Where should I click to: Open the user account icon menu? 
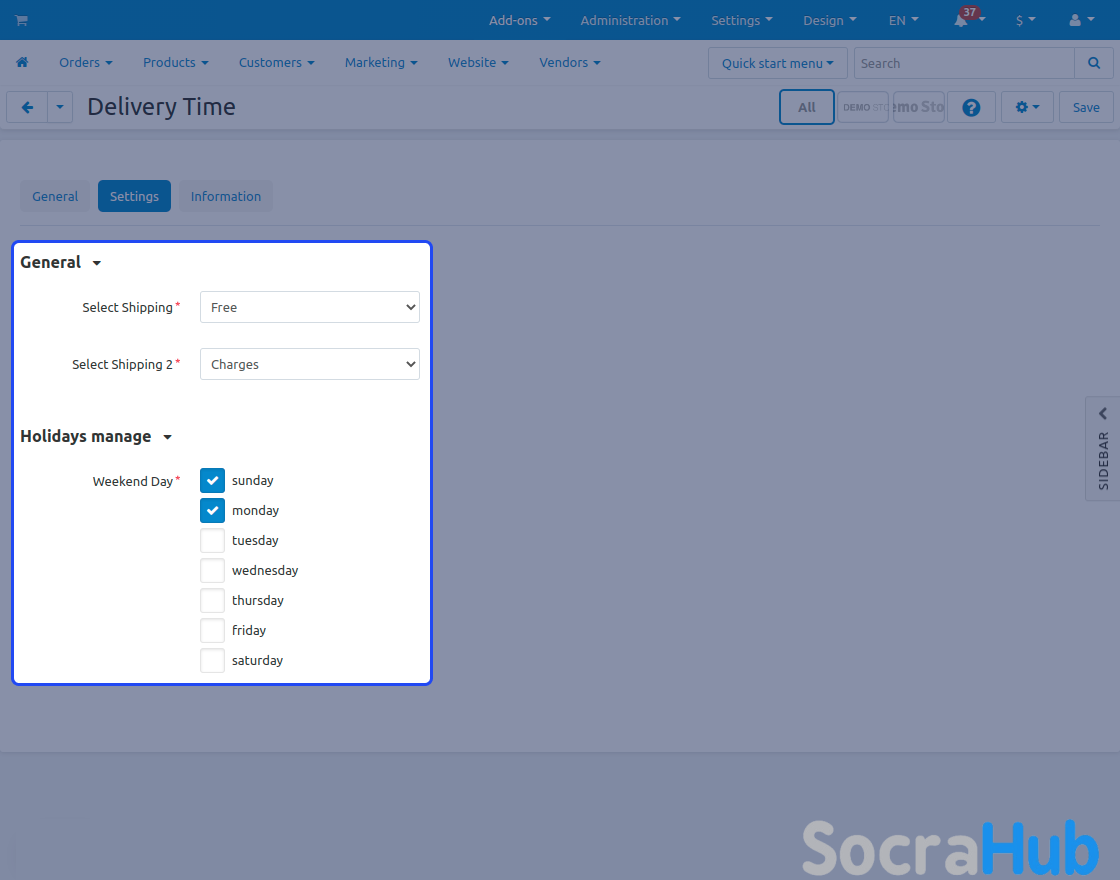pos(1081,20)
